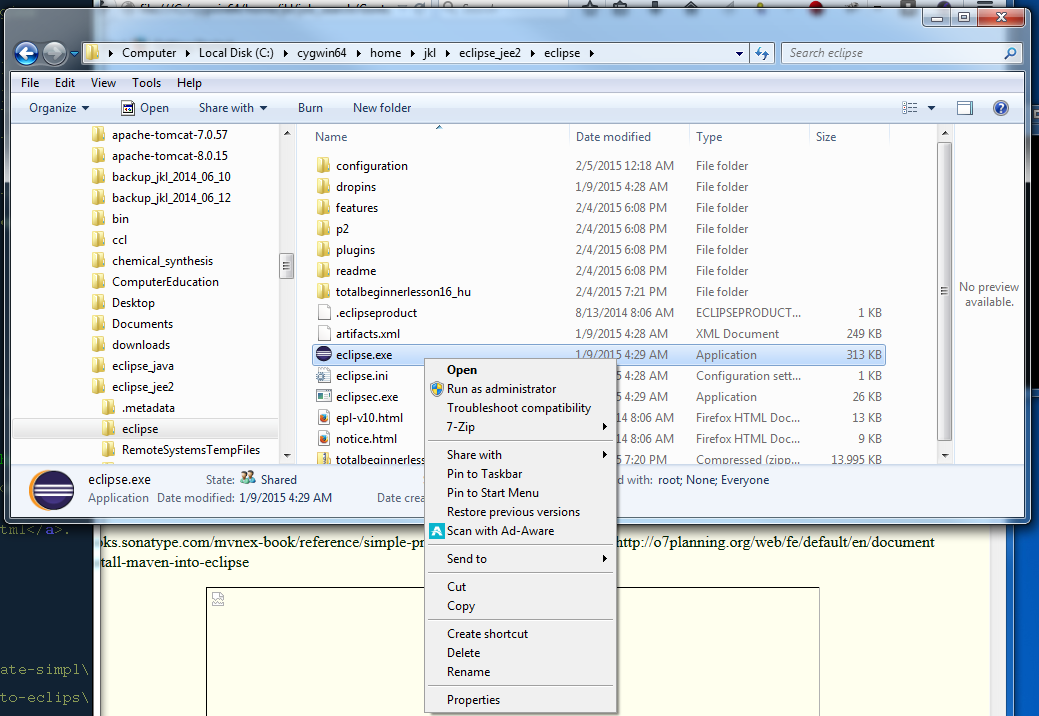The image size is (1039, 716).
Task: Select Properties in the context menu
Action: click(x=473, y=700)
